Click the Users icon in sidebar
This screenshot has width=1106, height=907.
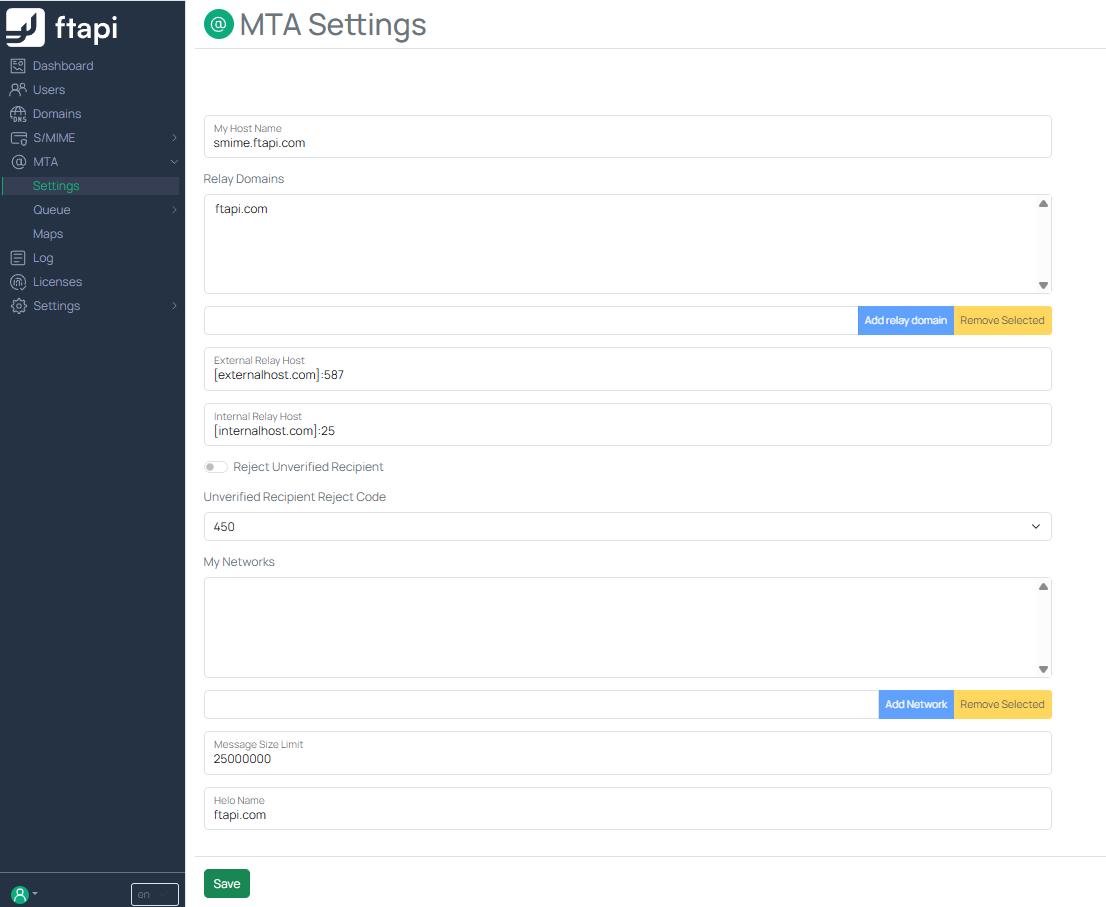point(18,90)
